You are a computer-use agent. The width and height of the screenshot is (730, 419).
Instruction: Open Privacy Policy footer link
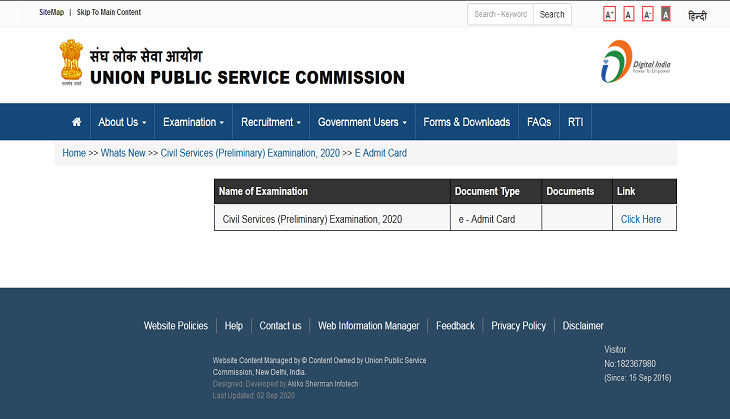pyautogui.click(x=518, y=326)
